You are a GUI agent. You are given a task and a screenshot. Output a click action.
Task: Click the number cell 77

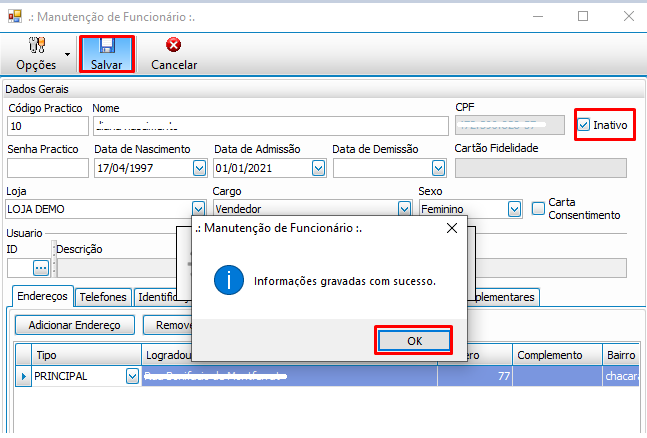[475, 376]
